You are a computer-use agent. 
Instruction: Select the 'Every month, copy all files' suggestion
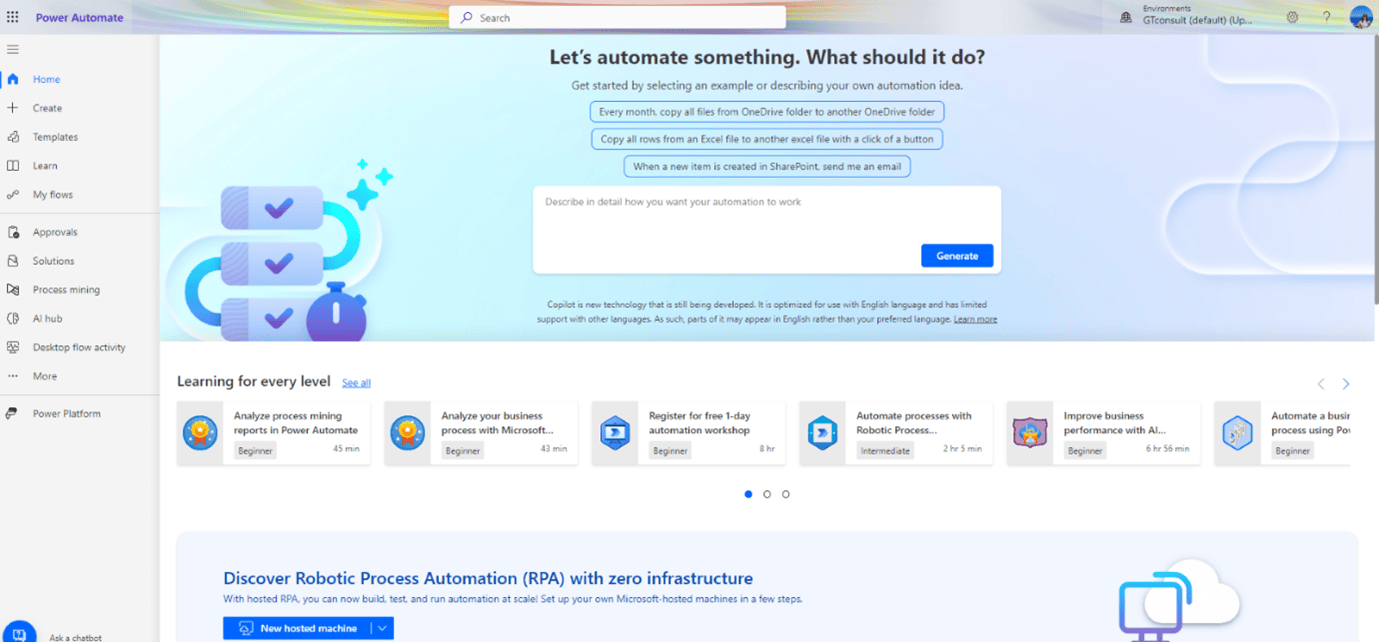[767, 112]
